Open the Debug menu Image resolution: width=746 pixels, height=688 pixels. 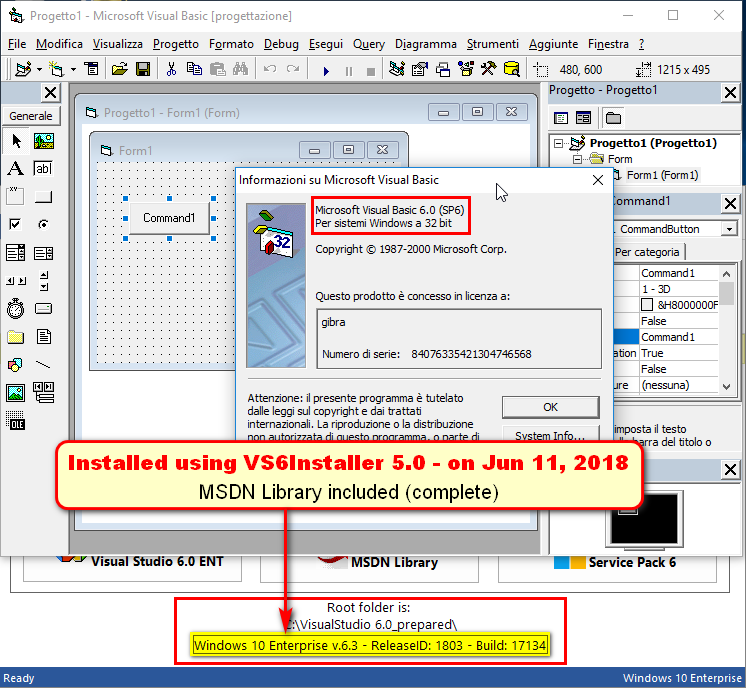pos(281,44)
